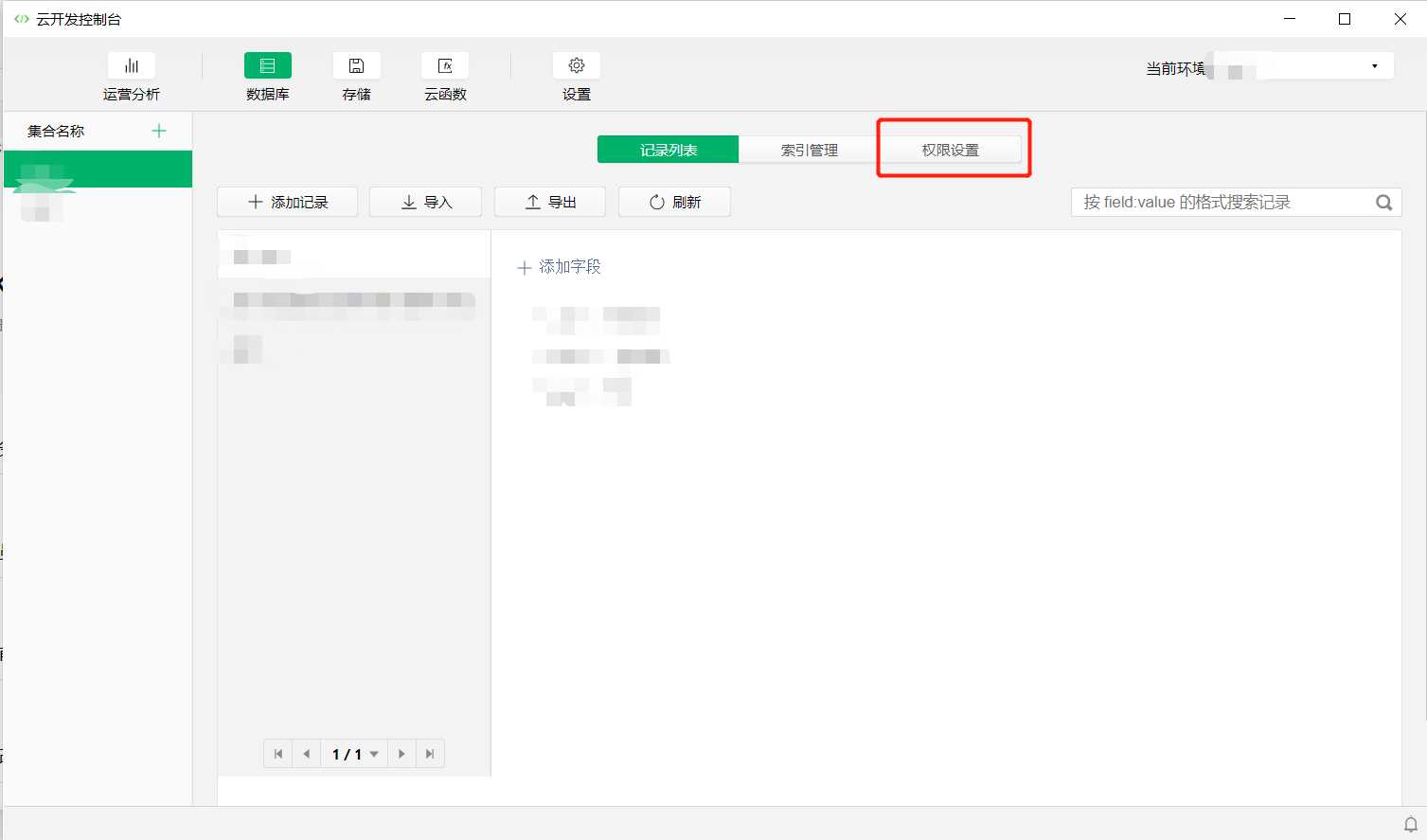This screenshot has height=840, width=1427.
Task: Click the 刷新 refresh button
Action: click(x=674, y=202)
